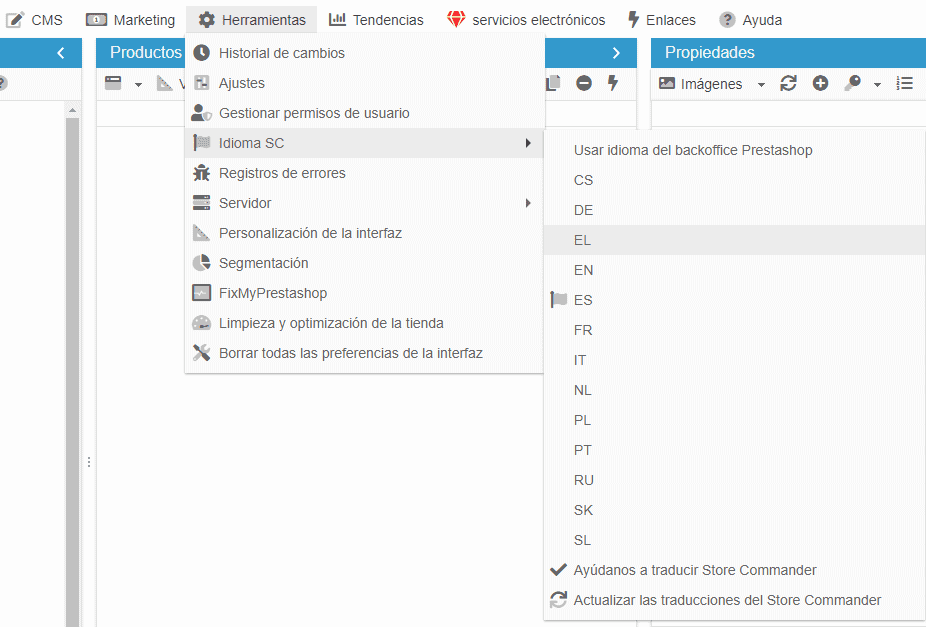Image resolution: width=926 pixels, height=627 pixels.
Task: Click the lightning bolt icon in Productos toolbar
Action: (613, 84)
